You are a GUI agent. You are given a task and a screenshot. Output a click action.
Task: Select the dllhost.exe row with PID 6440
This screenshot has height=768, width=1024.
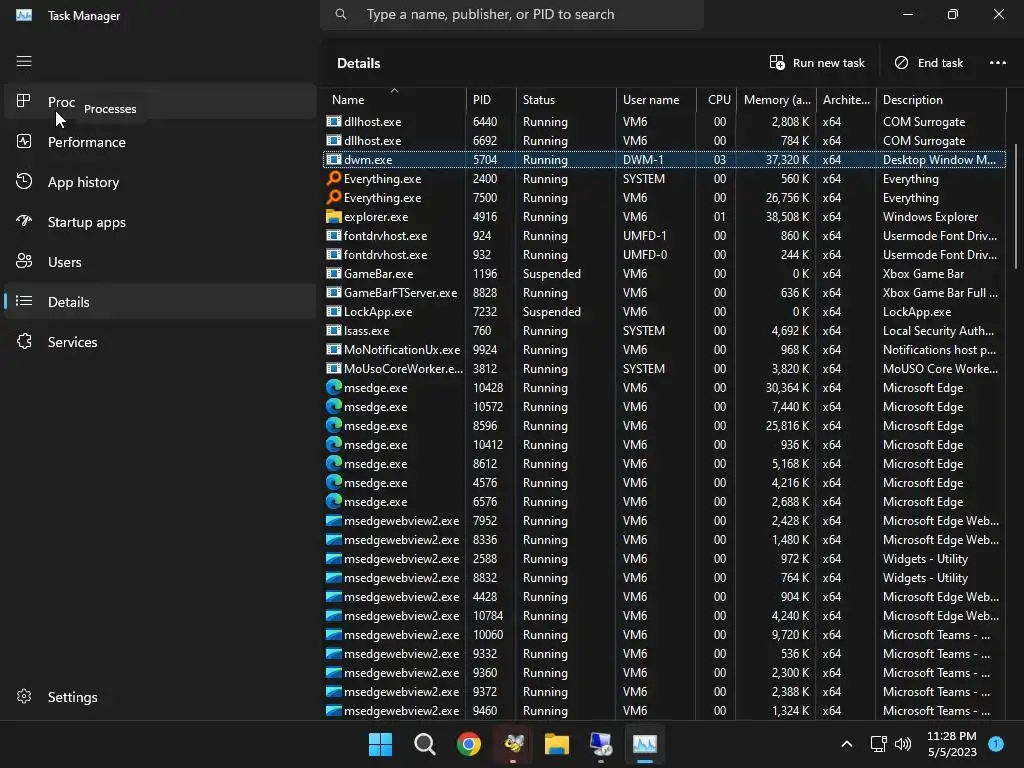click(x=664, y=121)
